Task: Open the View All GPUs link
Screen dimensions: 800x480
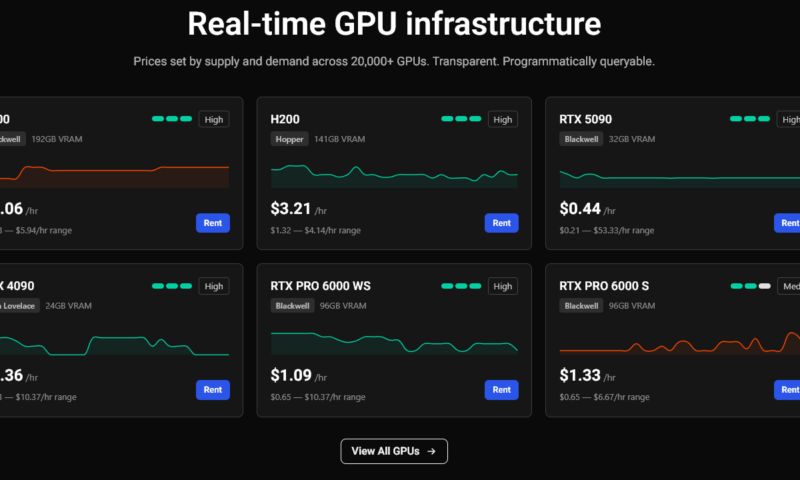Action: tap(394, 451)
